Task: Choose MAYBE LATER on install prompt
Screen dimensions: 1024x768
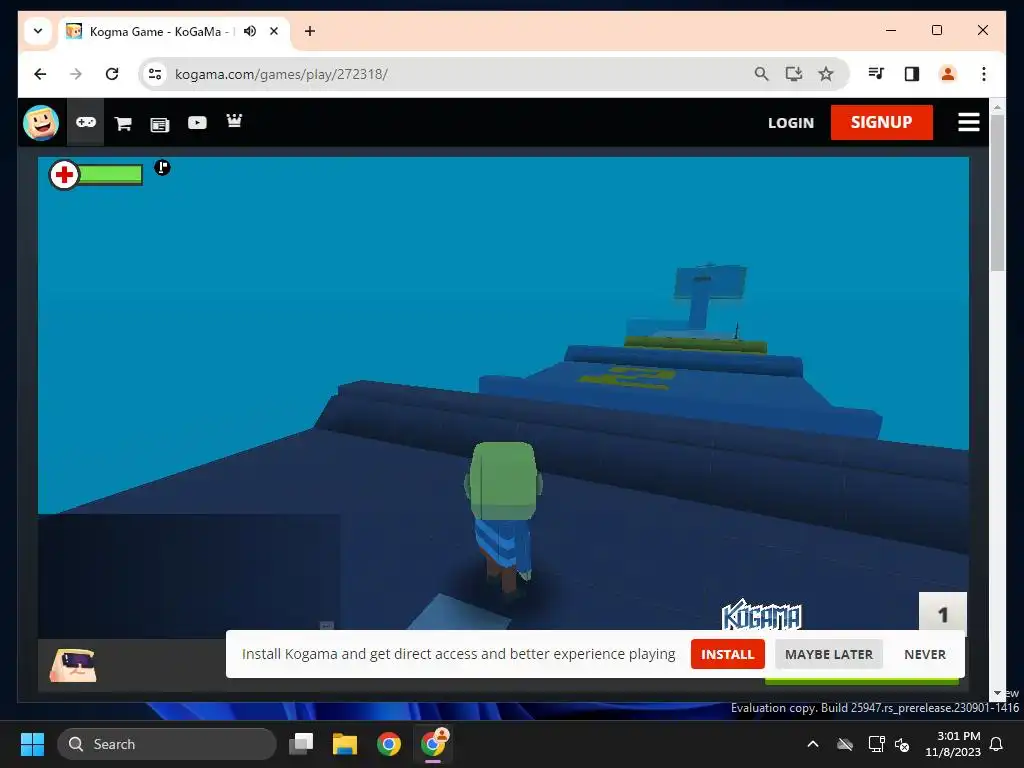Action: click(x=829, y=654)
